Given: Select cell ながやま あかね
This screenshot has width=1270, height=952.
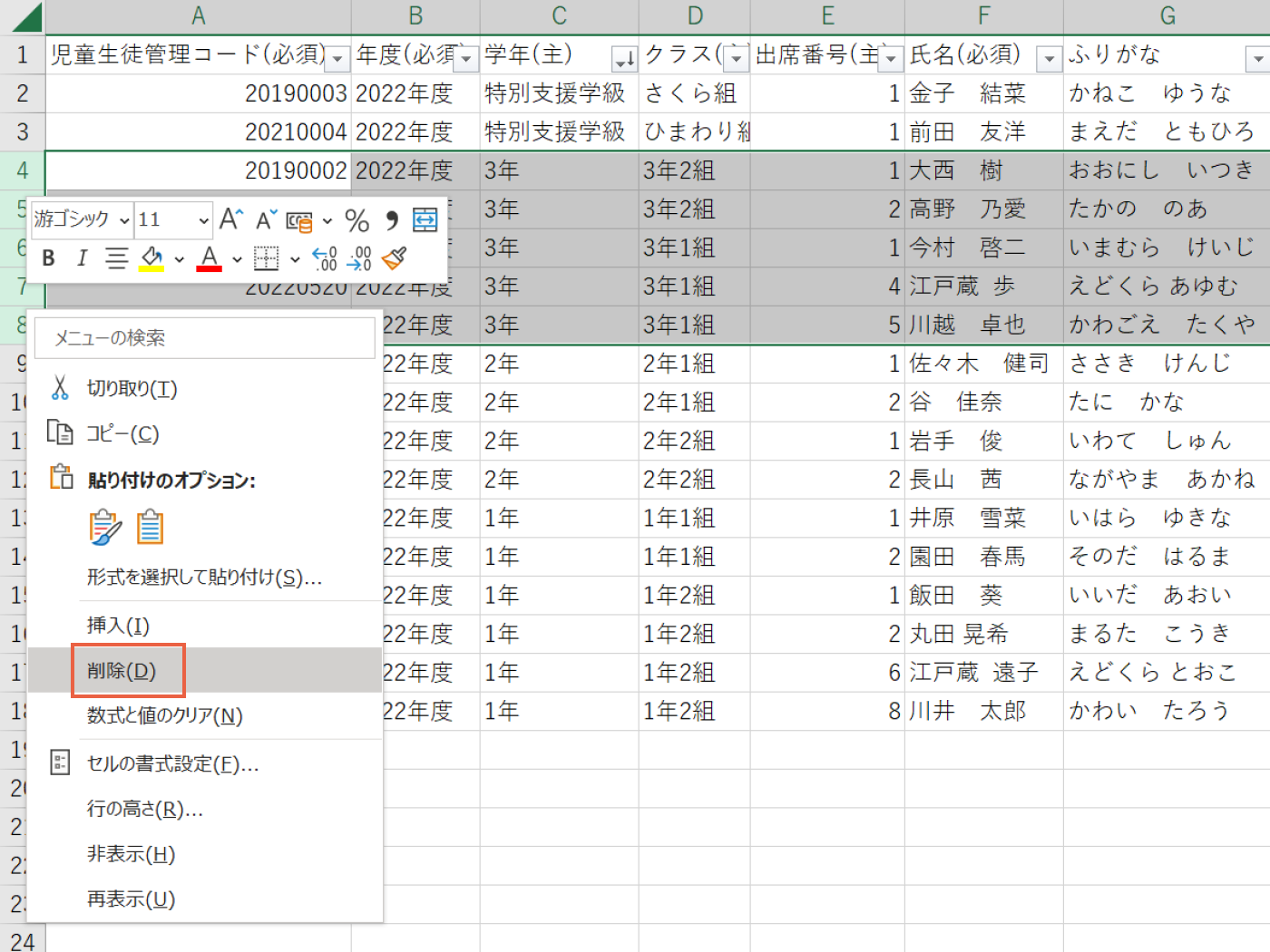Looking at the screenshot, I should [1167, 479].
